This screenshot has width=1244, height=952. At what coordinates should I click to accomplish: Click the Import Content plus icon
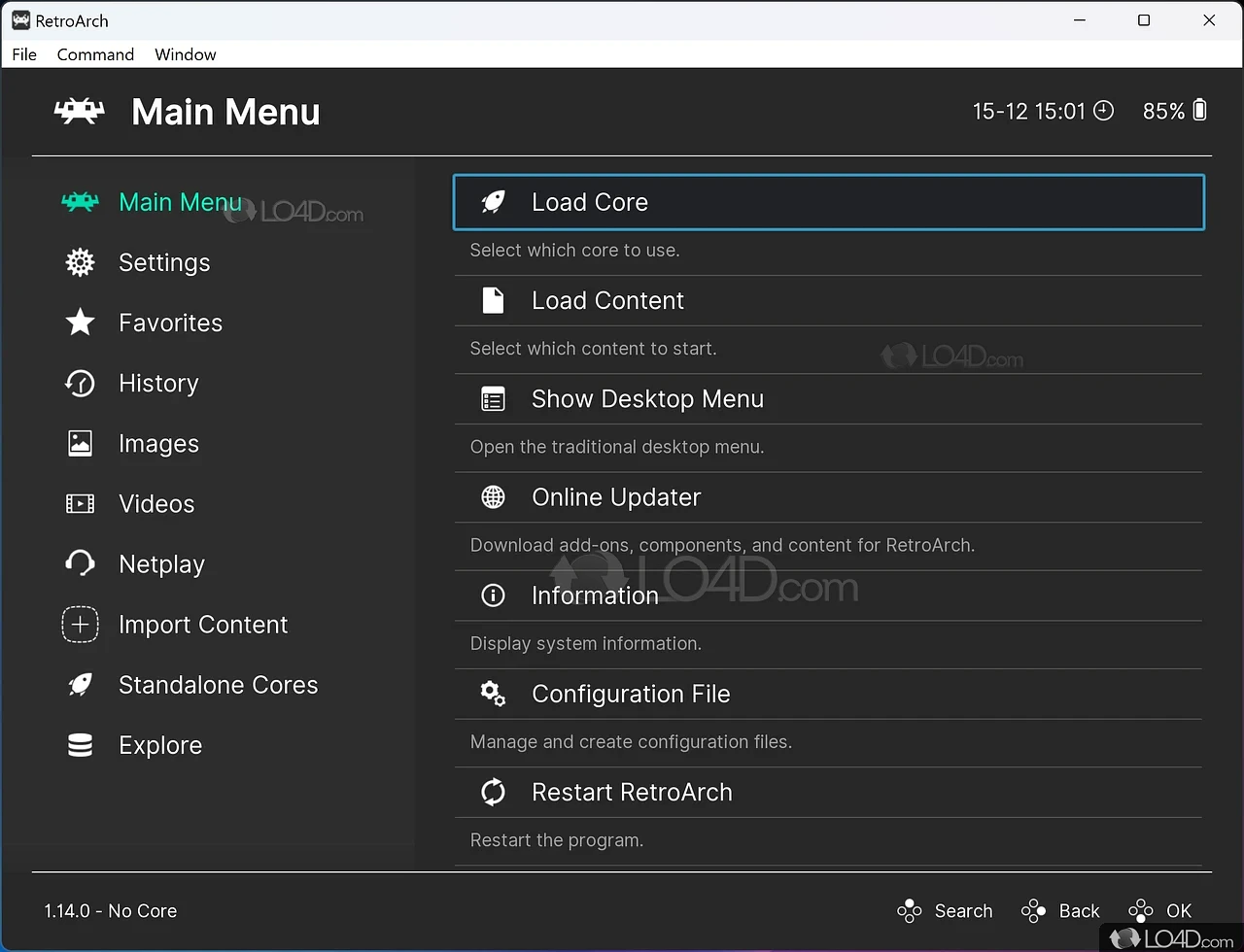pyautogui.click(x=80, y=624)
